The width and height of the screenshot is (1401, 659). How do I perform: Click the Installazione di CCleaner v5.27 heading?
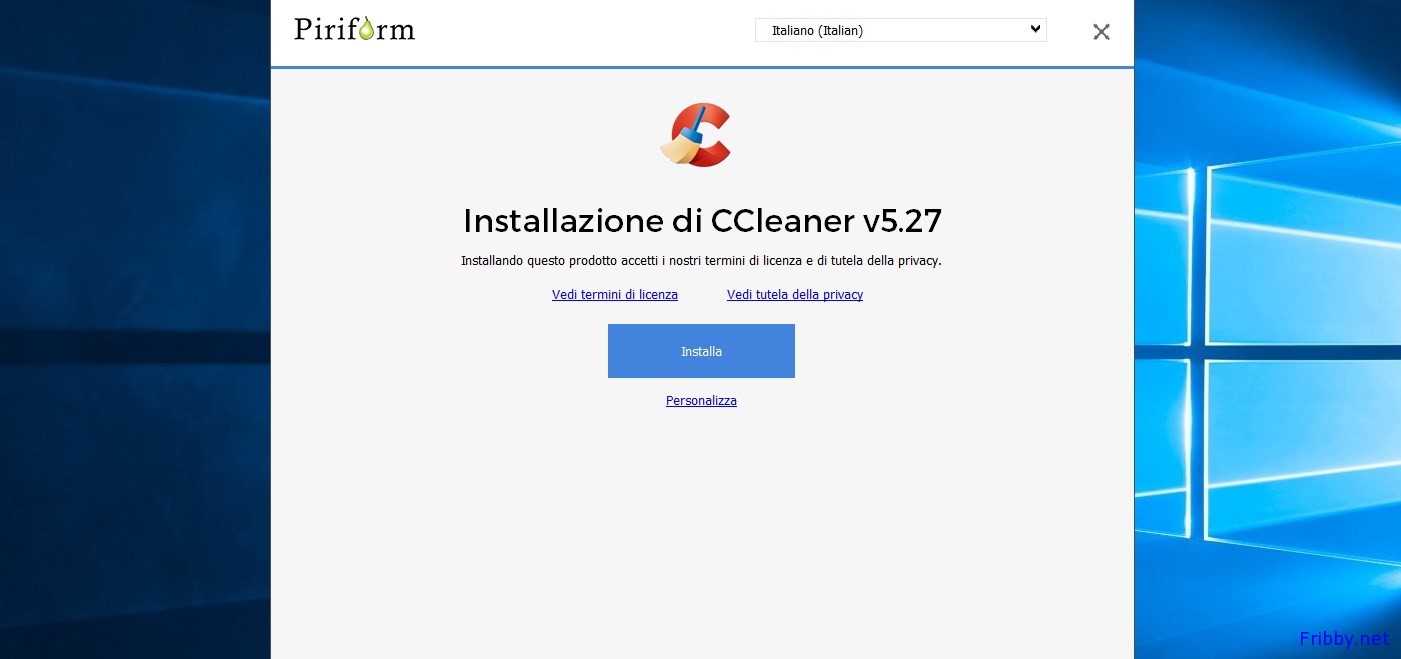[x=702, y=220]
